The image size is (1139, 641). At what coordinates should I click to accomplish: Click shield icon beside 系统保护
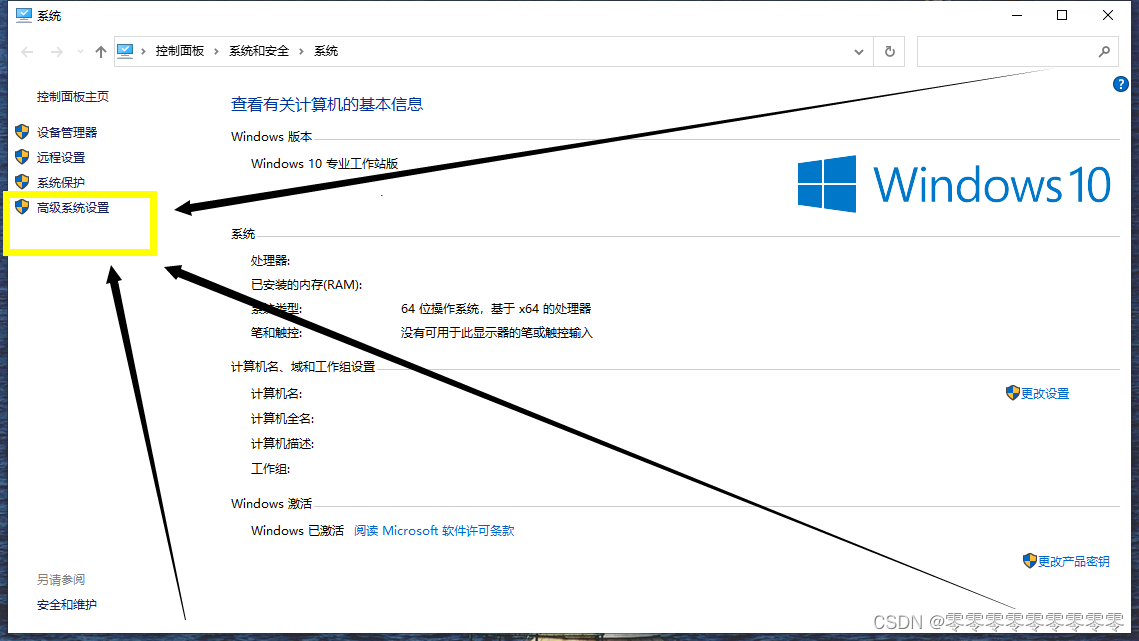pyautogui.click(x=22, y=182)
